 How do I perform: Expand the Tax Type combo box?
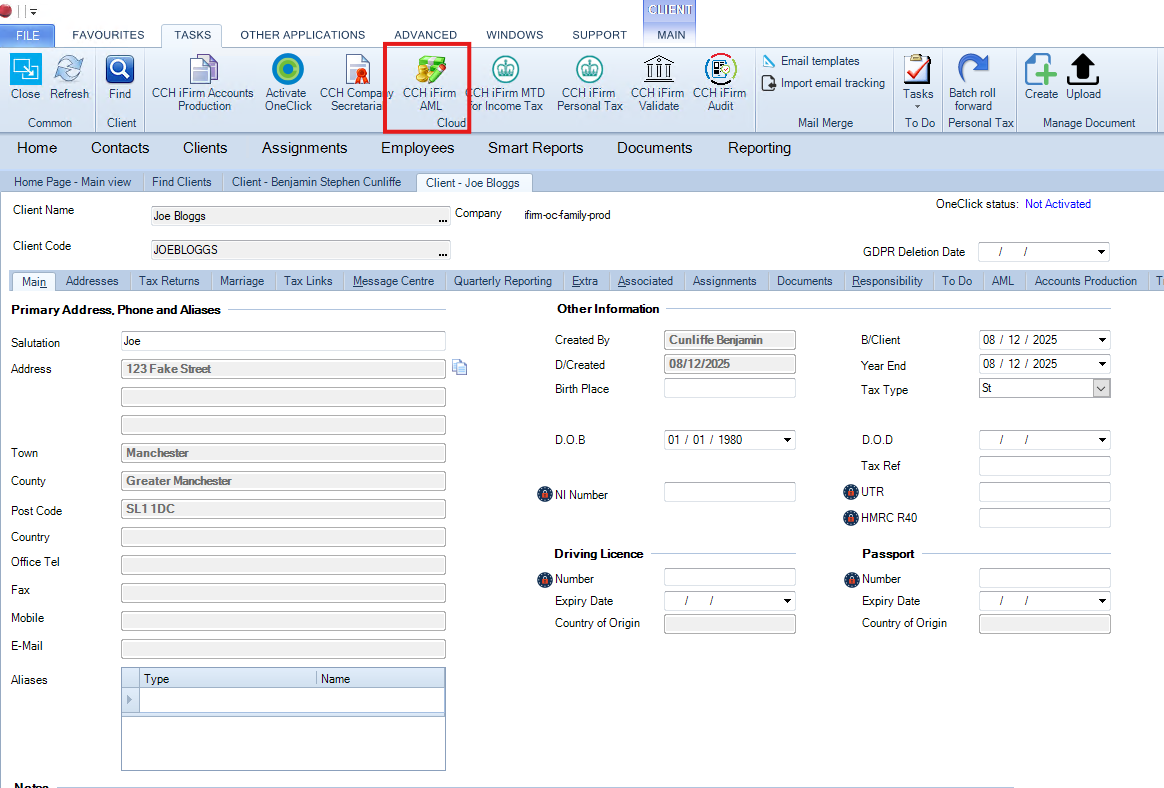(x=1102, y=388)
